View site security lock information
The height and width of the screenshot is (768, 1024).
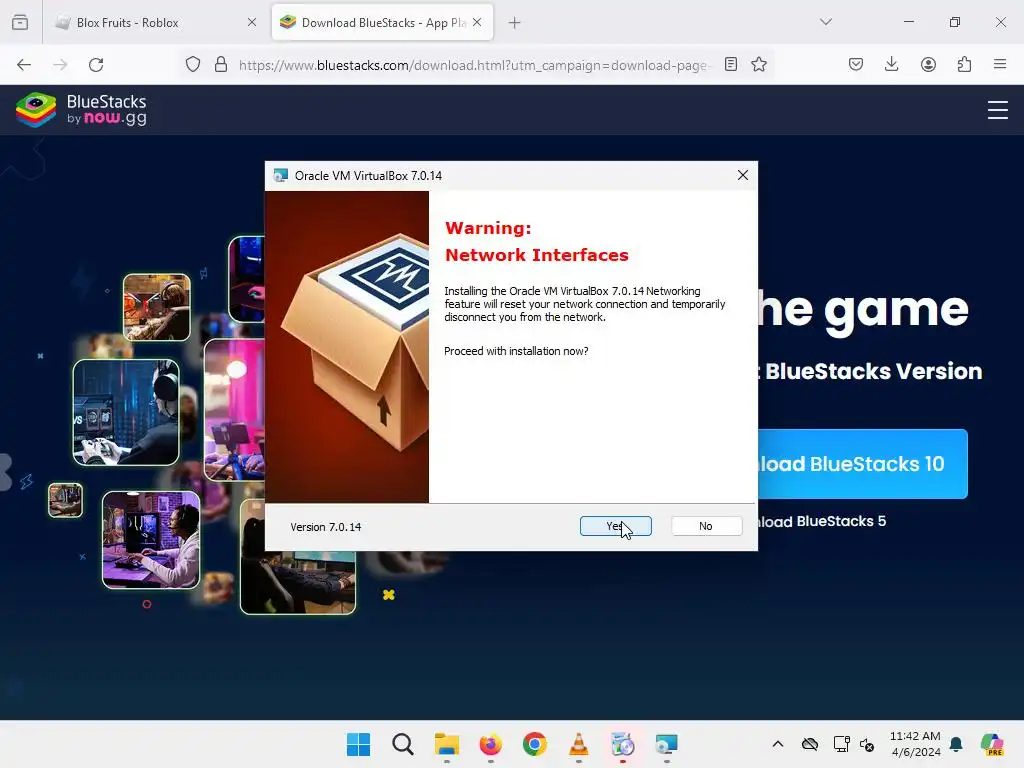[x=221, y=65]
